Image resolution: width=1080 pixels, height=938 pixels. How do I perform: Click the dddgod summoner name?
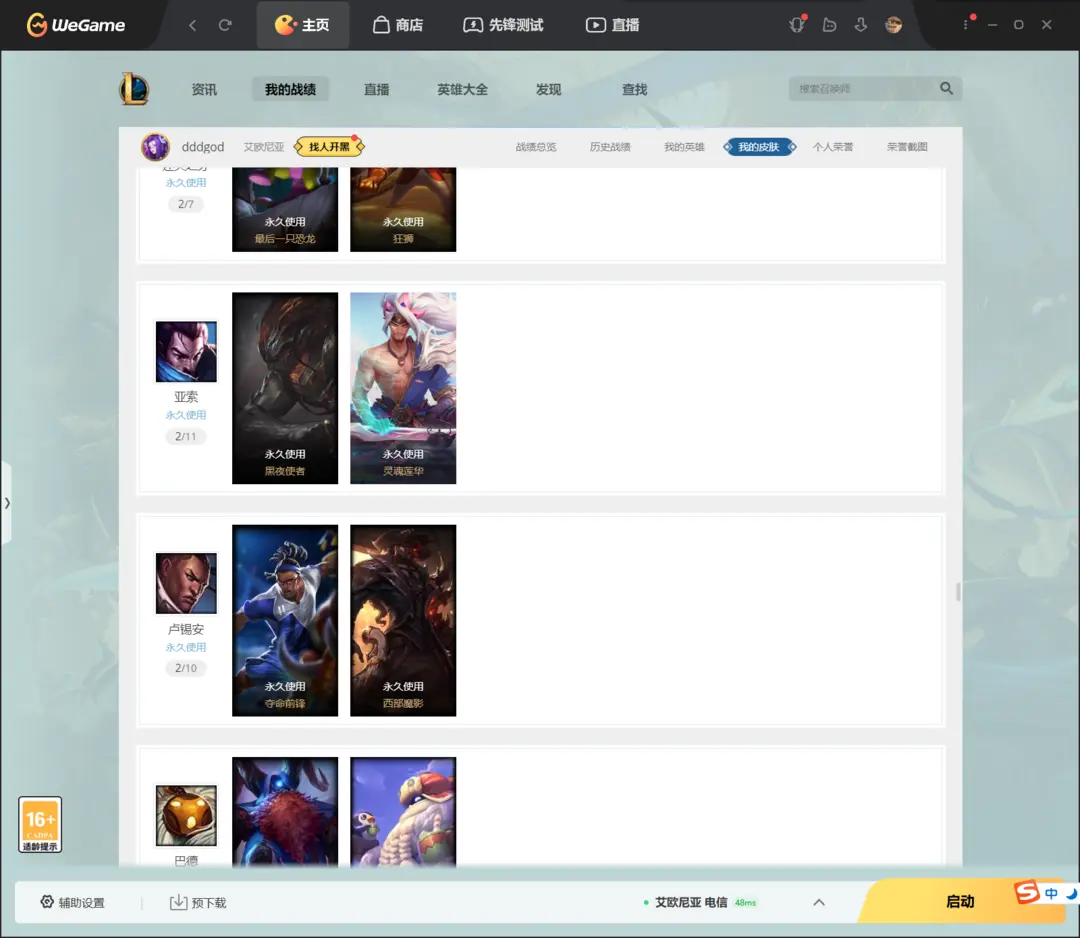[202, 147]
